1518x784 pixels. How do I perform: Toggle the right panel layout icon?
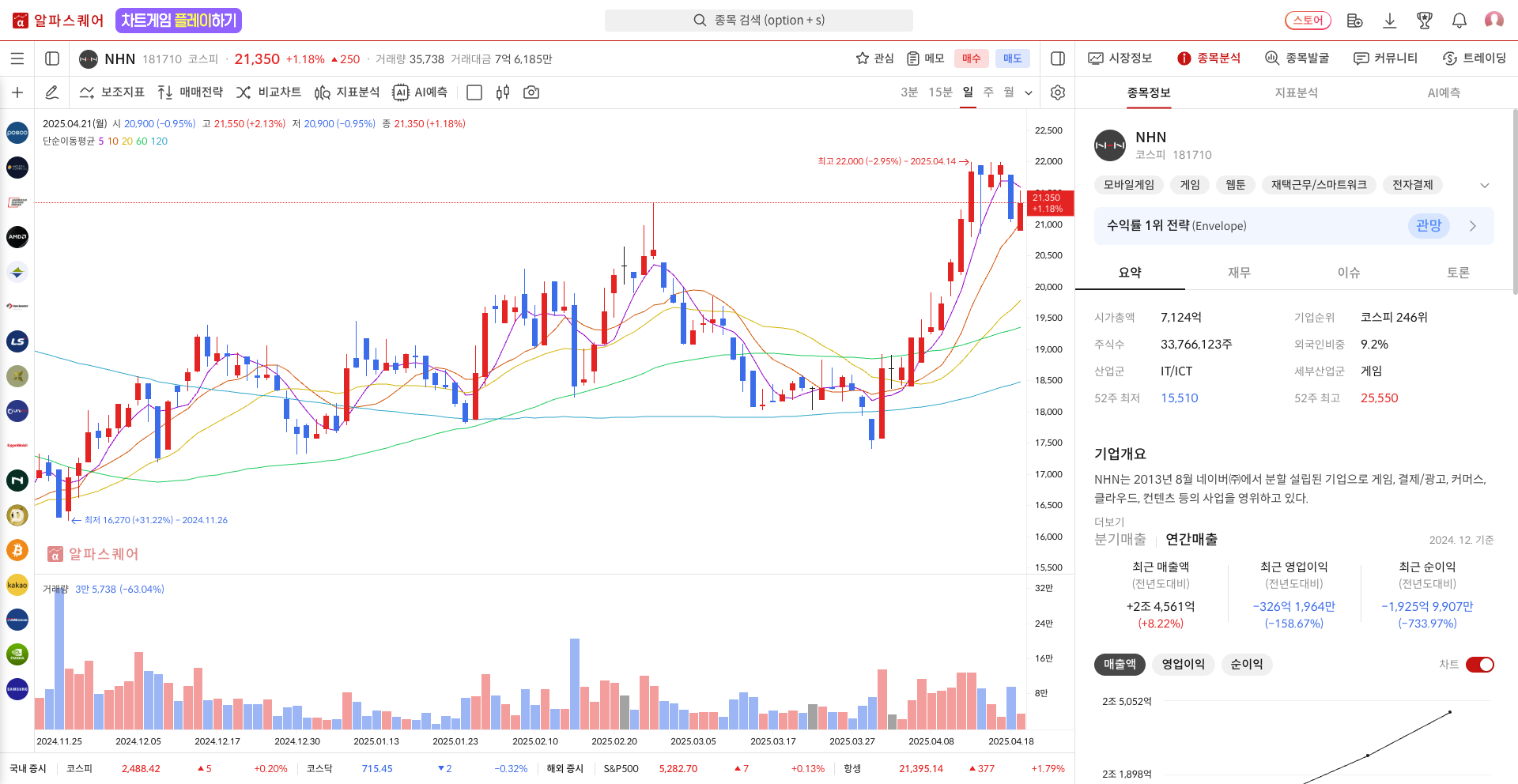click(1058, 58)
